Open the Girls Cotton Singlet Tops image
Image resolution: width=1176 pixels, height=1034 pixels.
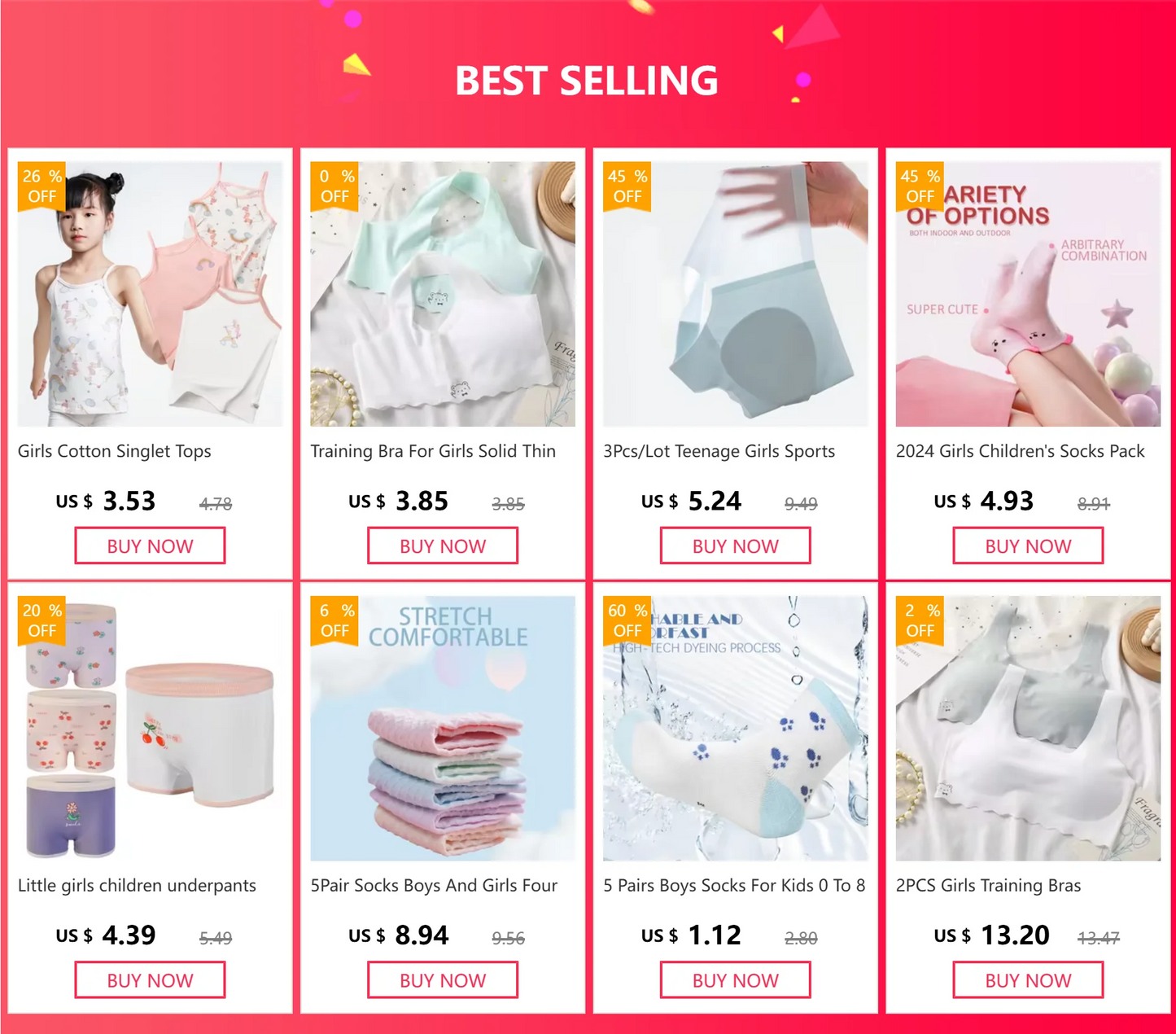tap(151, 294)
